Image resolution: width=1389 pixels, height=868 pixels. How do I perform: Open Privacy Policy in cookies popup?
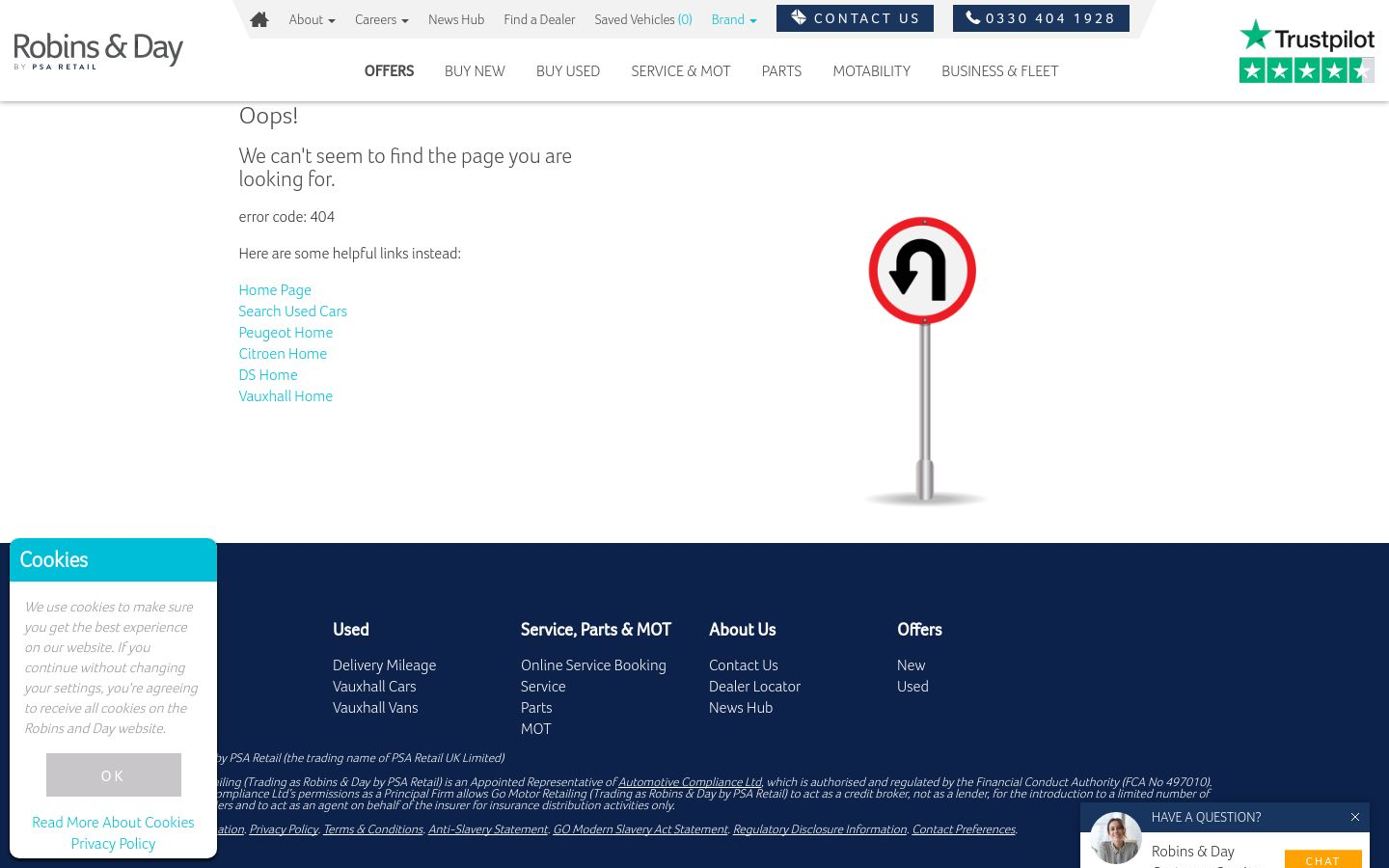click(x=113, y=844)
